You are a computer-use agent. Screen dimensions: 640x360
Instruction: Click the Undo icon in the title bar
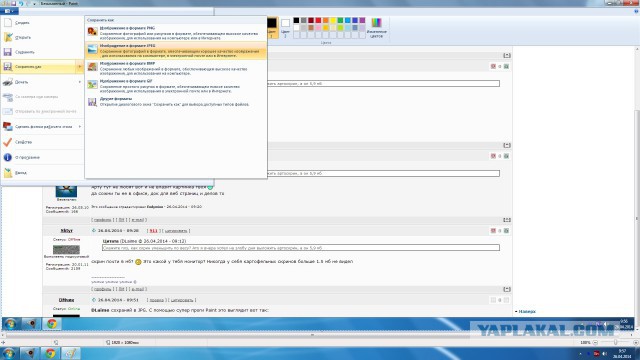click(21, 4)
